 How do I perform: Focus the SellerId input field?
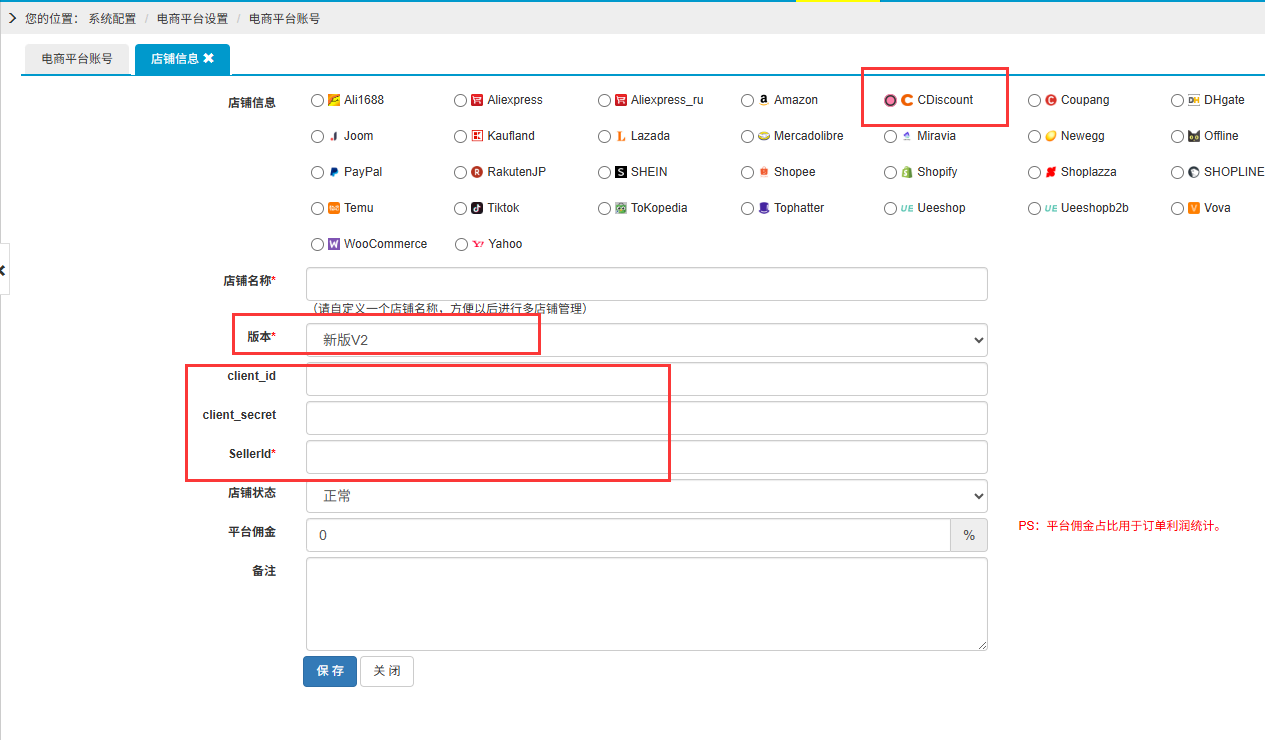(647, 457)
